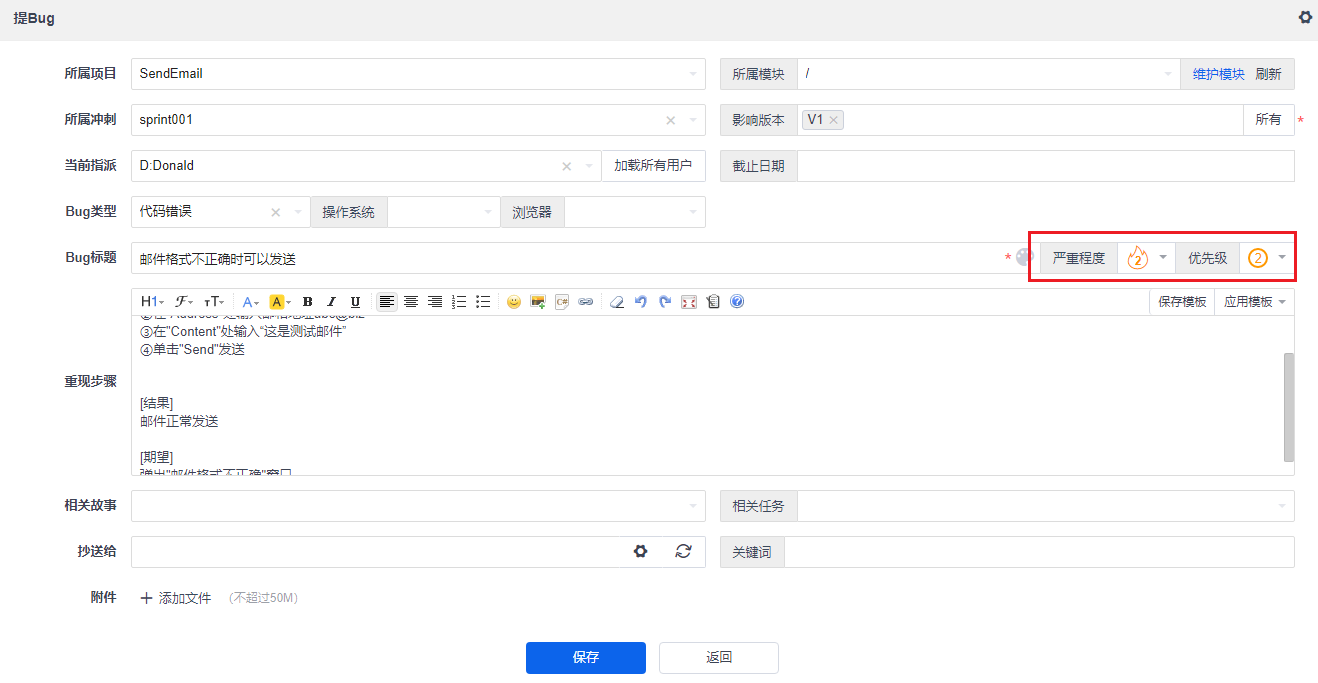The image size is (1318, 683).
Task: Toggle italic formatting
Action: tap(331, 301)
